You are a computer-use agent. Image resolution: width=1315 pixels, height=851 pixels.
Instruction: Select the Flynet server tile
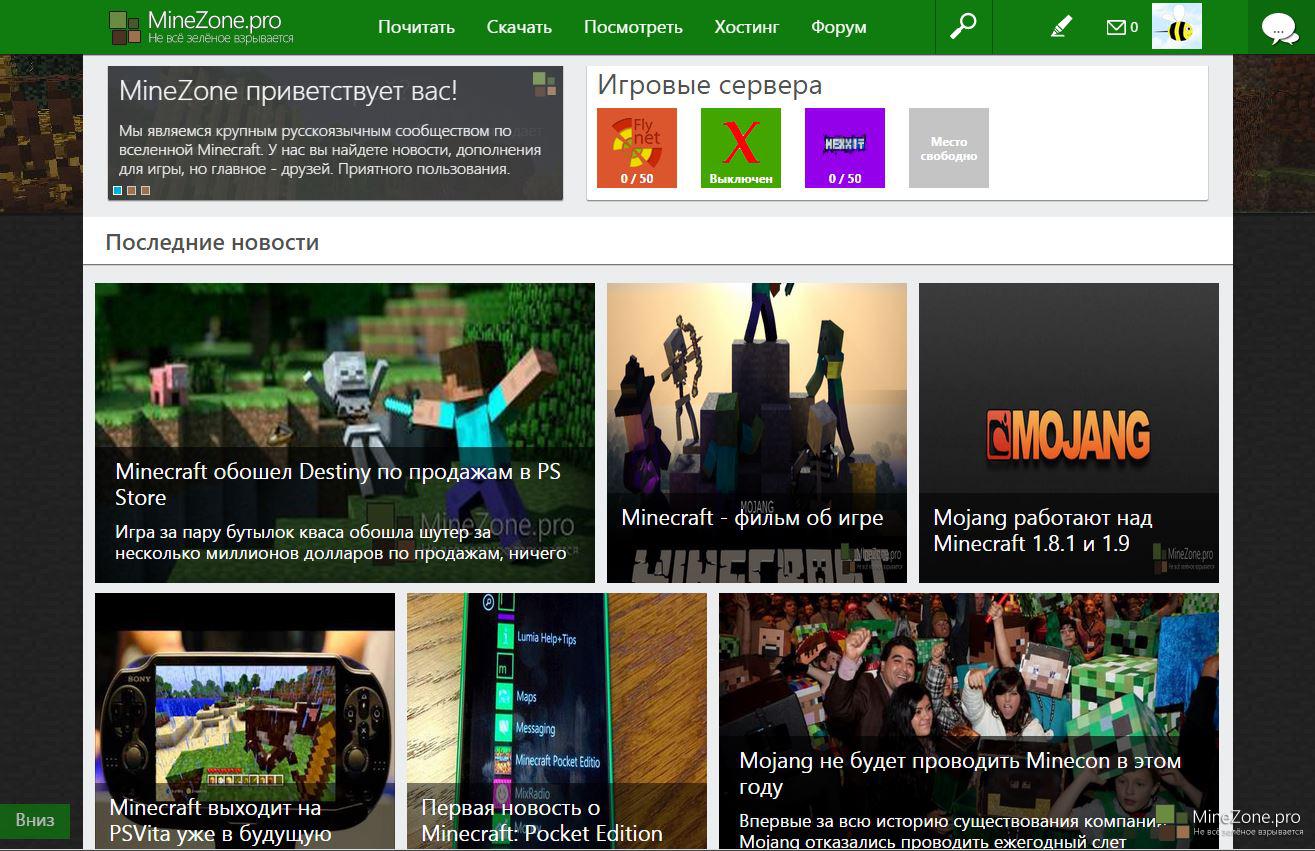pos(637,148)
